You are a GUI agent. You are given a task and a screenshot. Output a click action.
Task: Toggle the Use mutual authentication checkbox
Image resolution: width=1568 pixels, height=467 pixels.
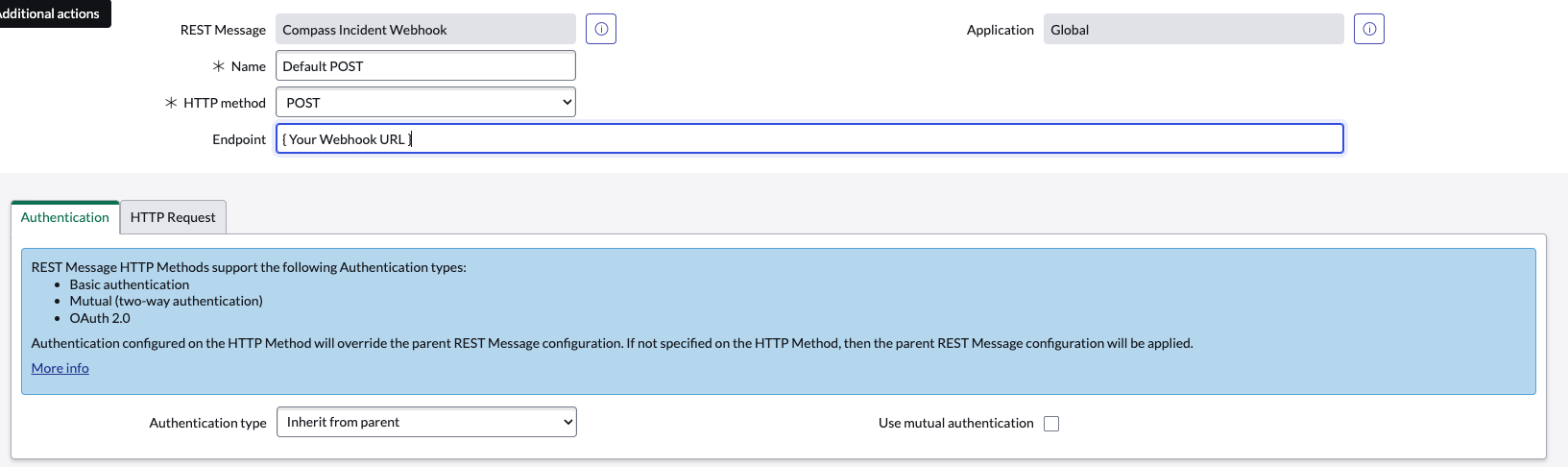pos(1051,424)
